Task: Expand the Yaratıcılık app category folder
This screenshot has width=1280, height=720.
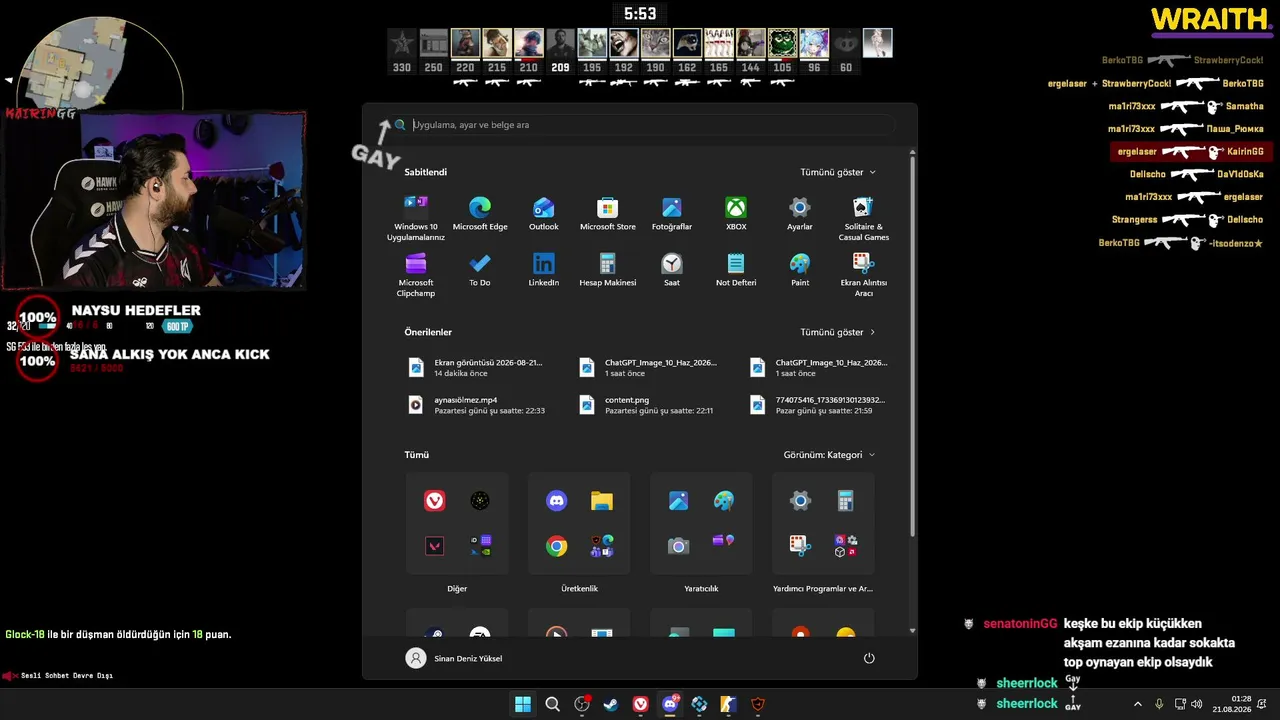Action: [x=701, y=524]
